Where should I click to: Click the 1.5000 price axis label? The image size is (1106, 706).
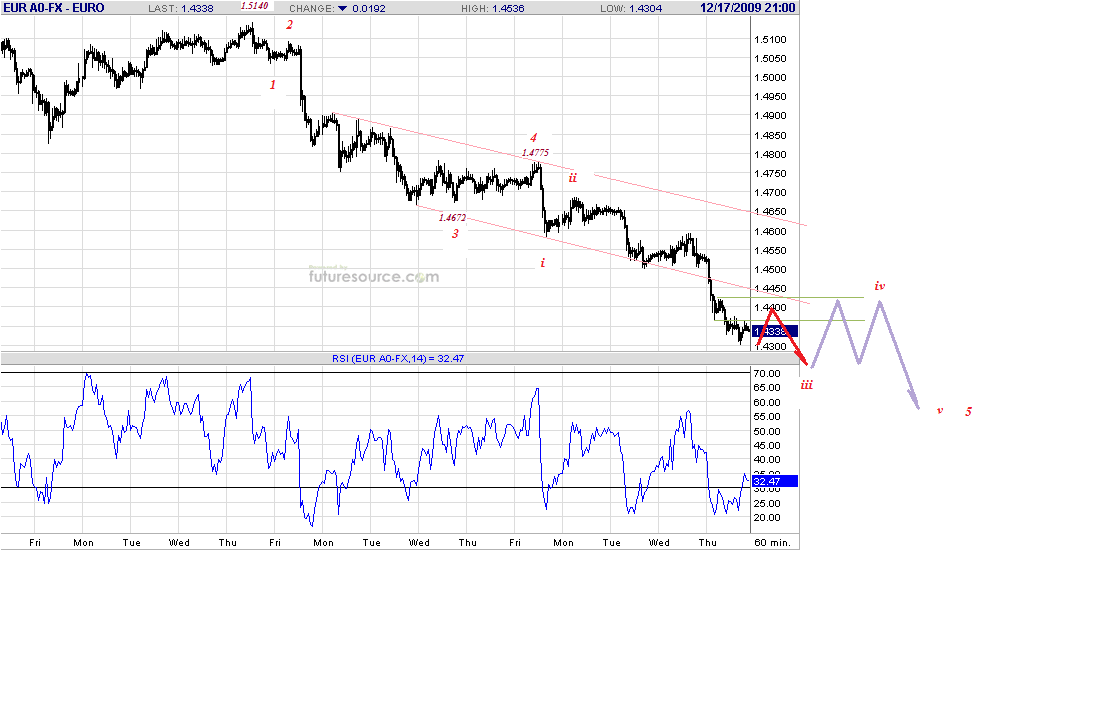tap(770, 78)
